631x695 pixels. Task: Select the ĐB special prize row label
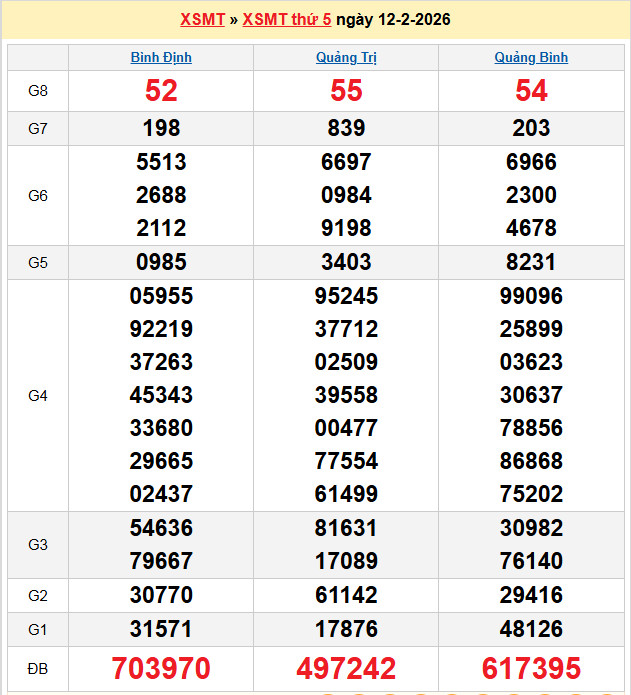[38, 668]
